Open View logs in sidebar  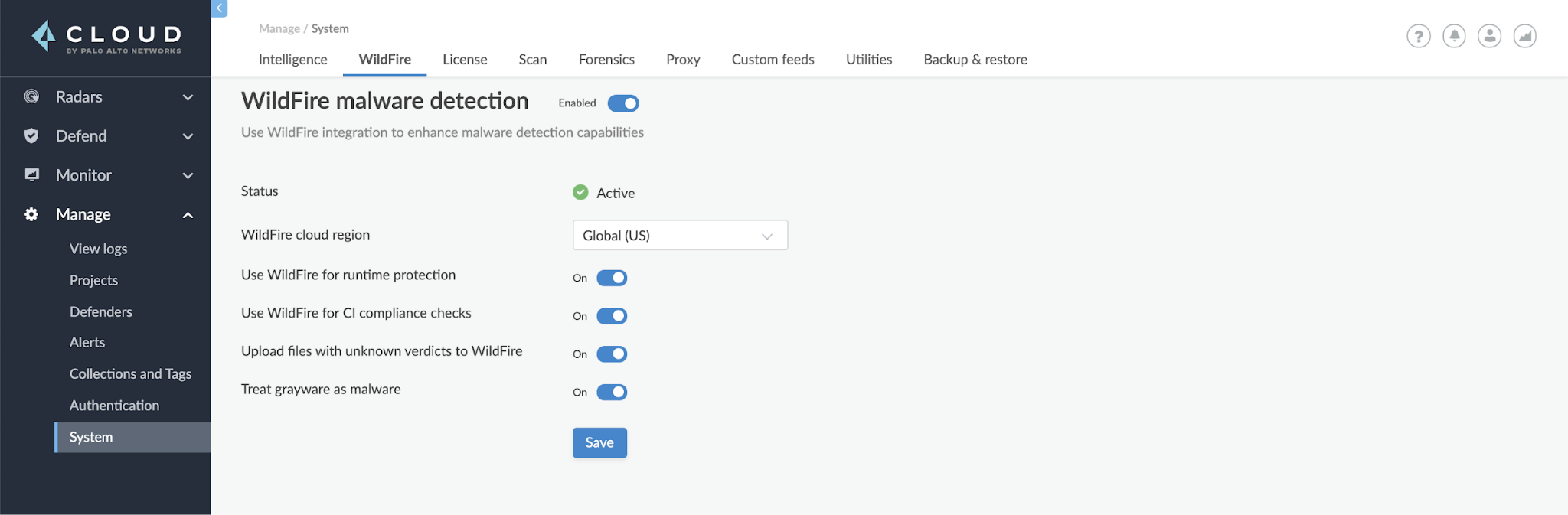point(98,249)
